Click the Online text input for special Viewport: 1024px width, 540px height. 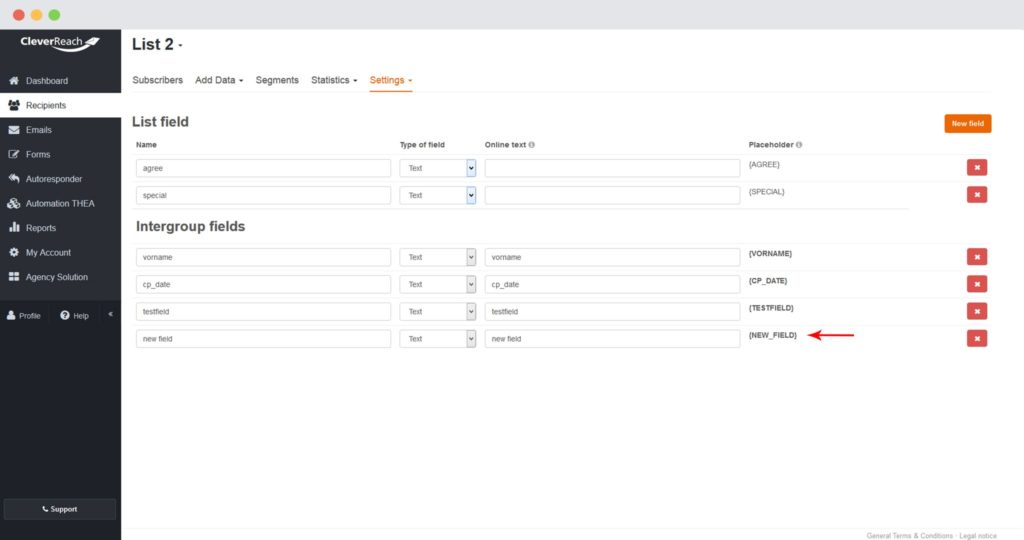click(x=612, y=195)
